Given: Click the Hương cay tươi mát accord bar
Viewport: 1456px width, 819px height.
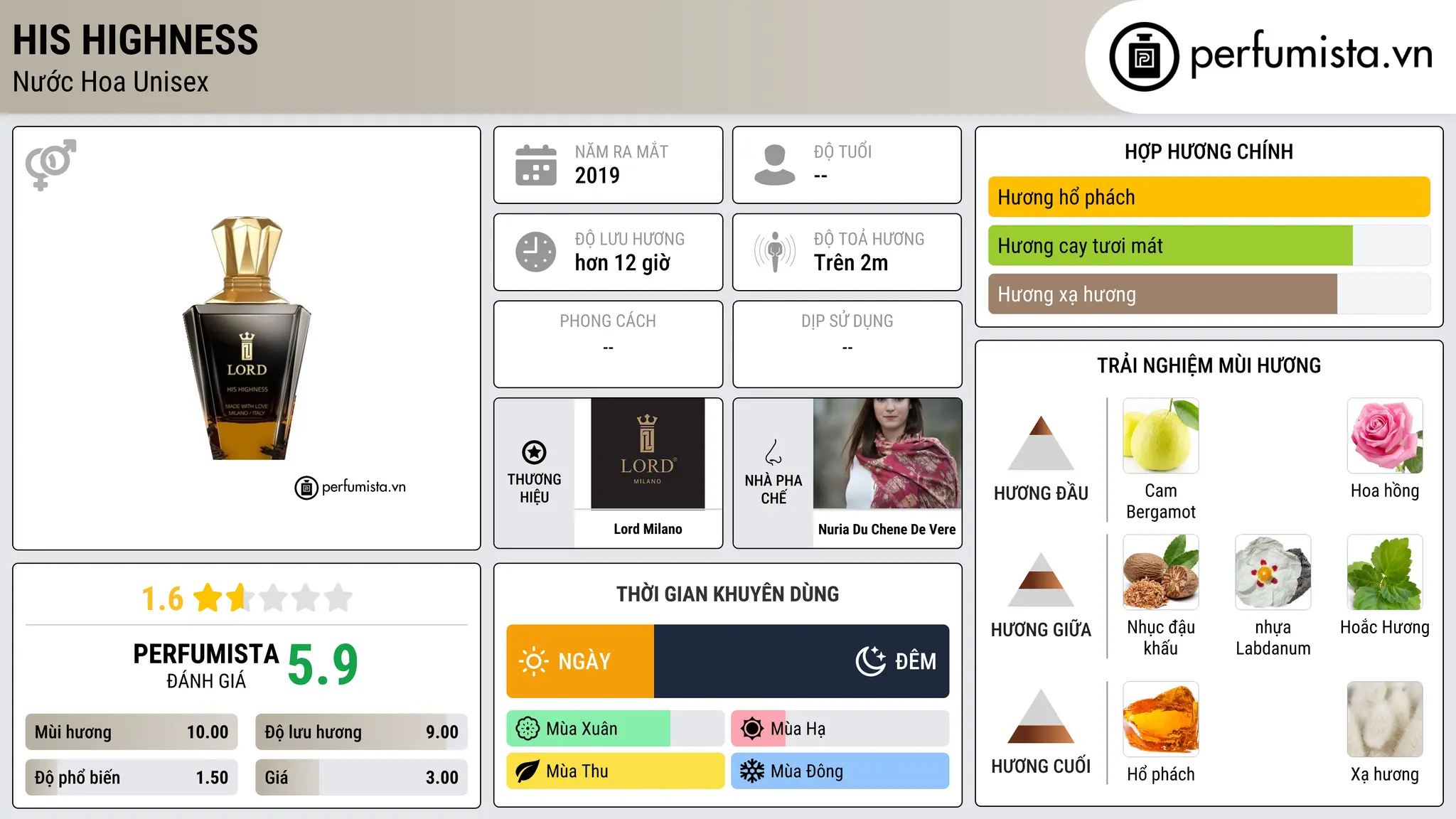Looking at the screenshot, I should tap(1209, 245).
